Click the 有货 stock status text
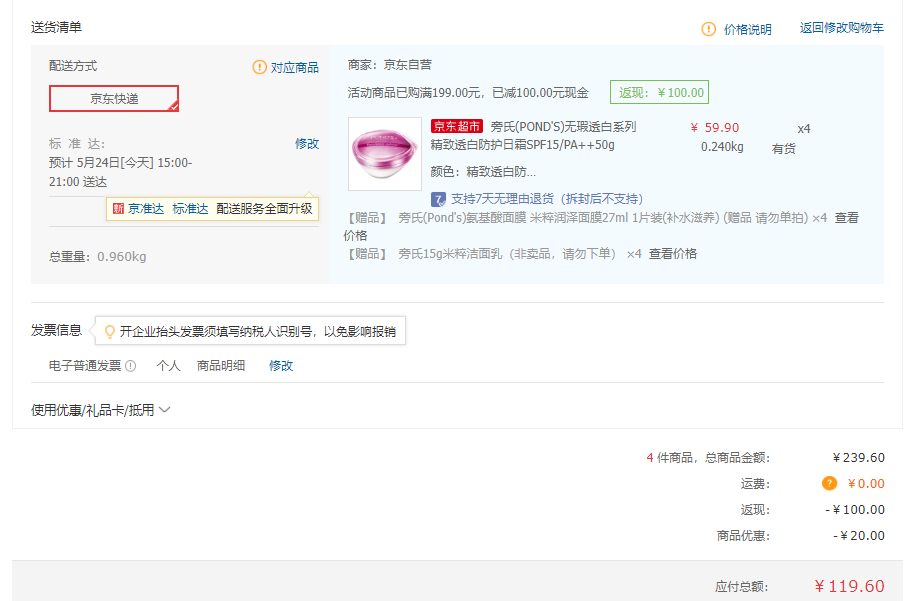The height and width of the screenshot is (601, 913). point(784,149)
